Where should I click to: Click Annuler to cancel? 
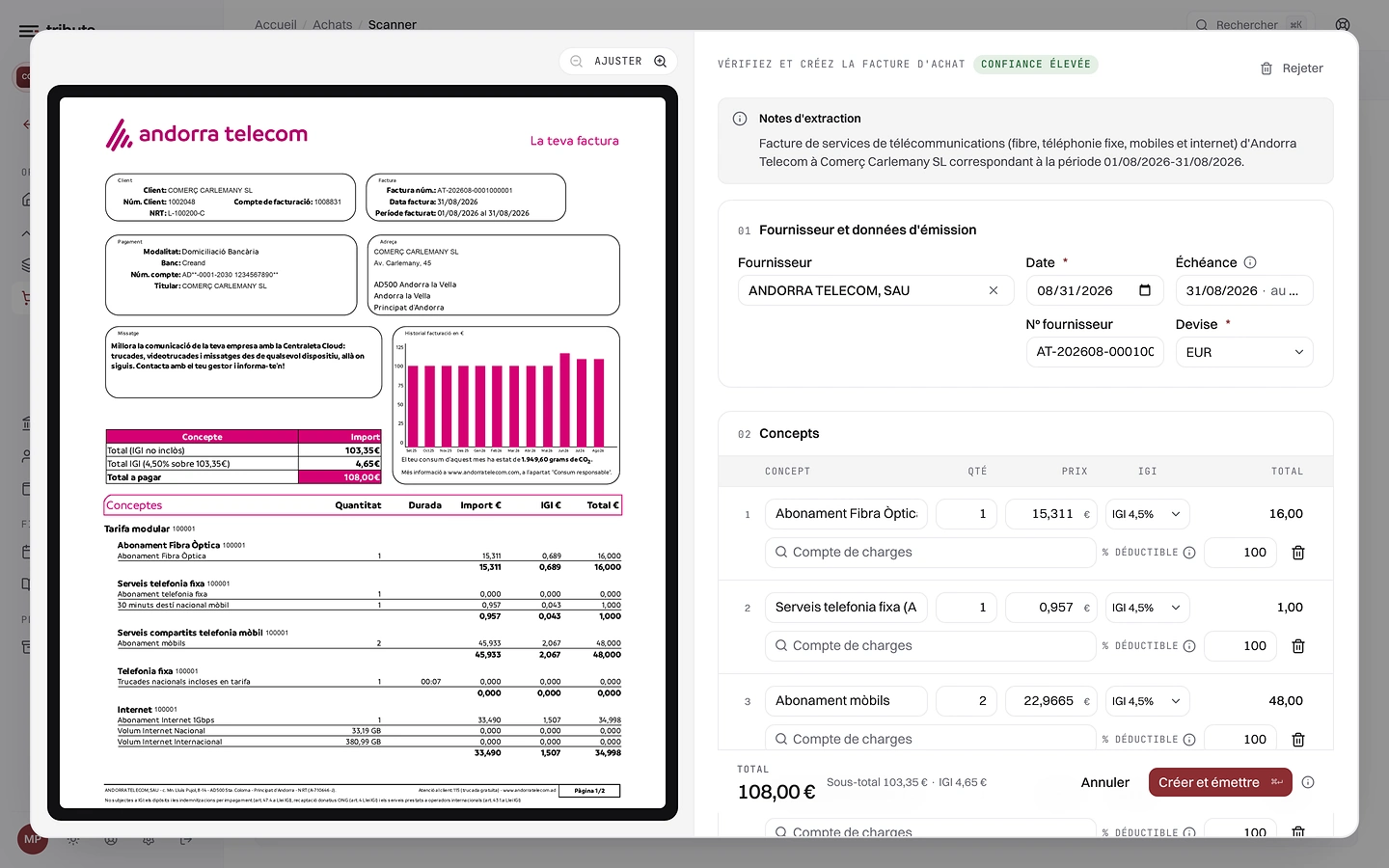coord(1104,782)
